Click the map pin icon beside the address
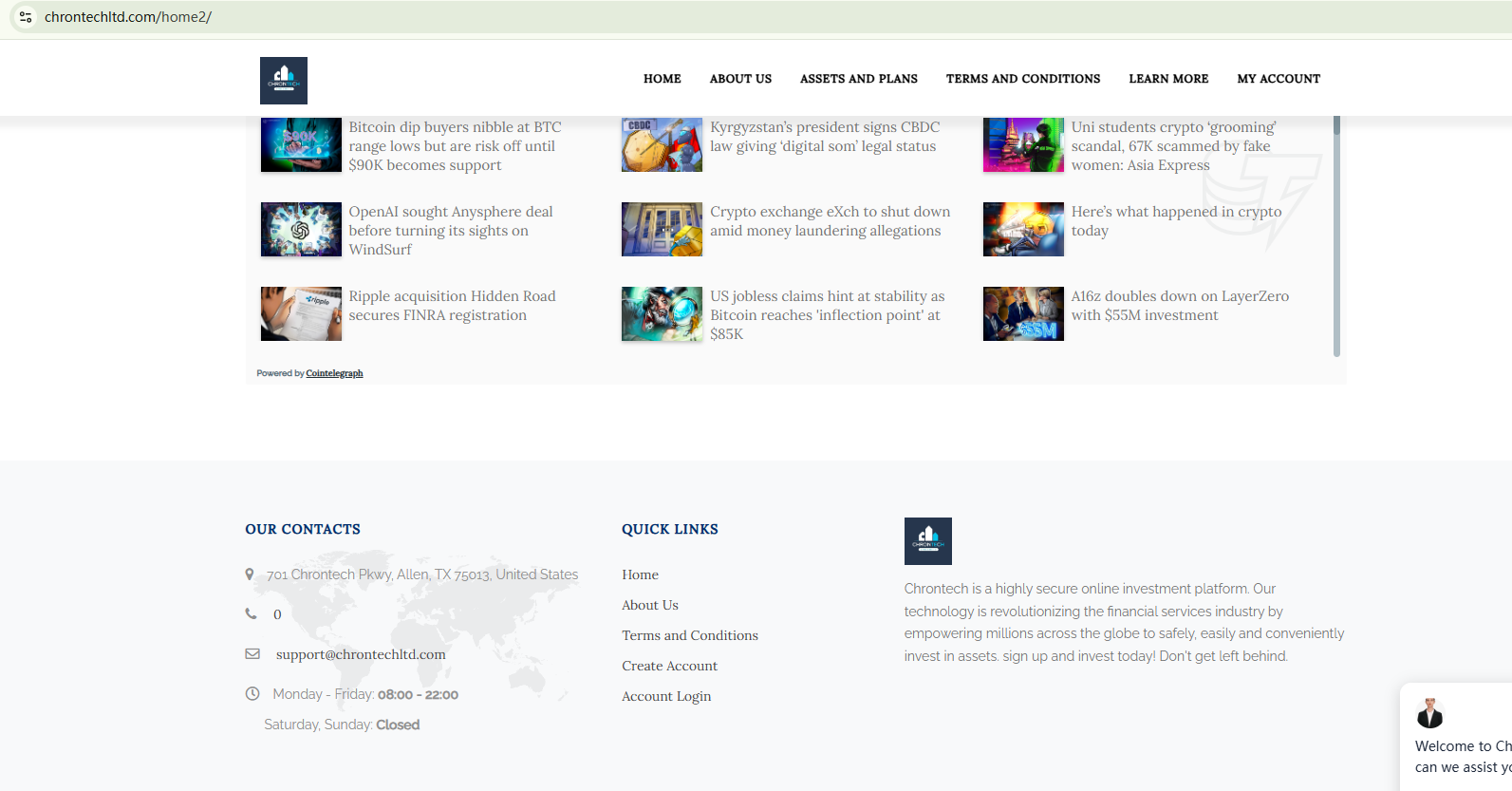This screenshot has height=791, width=1512. point(250,574)
